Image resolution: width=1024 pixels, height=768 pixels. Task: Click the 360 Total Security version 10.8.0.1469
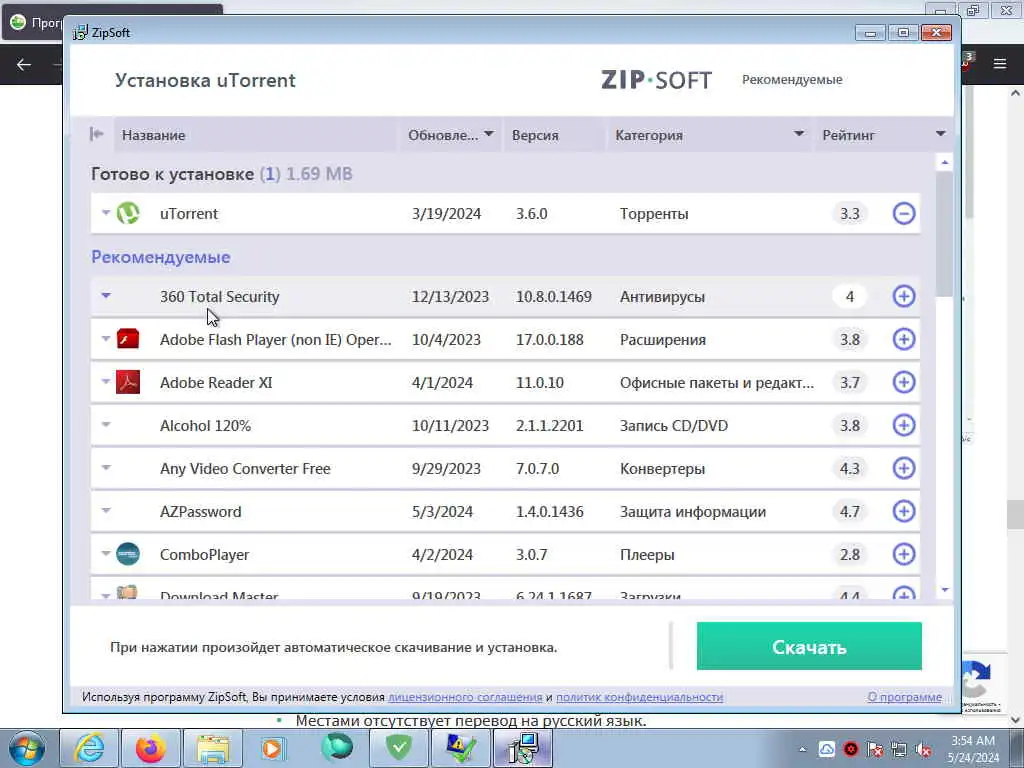point(554,296)
